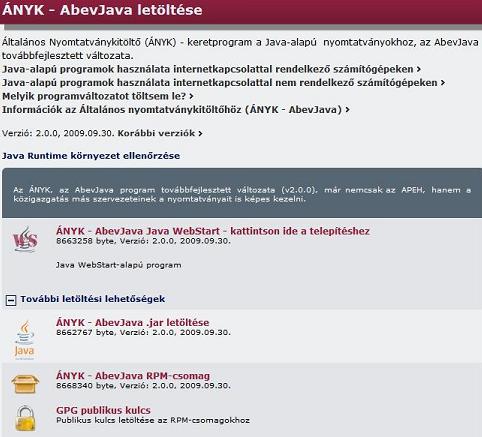The image size is (482, 437).
Task: Open ÁNYK AbevJava Java WebStart install link
Action: (x=213, y=231)
